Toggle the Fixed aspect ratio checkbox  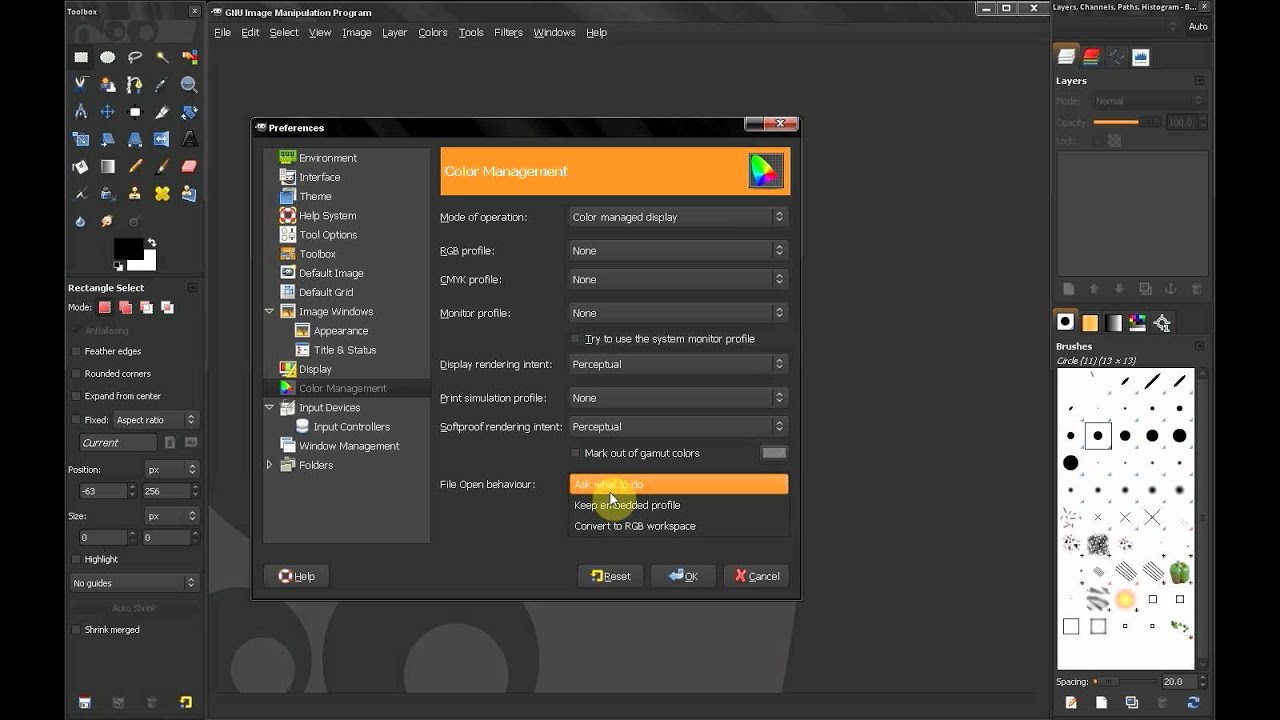pyautogui.click(x=76, y=420)
